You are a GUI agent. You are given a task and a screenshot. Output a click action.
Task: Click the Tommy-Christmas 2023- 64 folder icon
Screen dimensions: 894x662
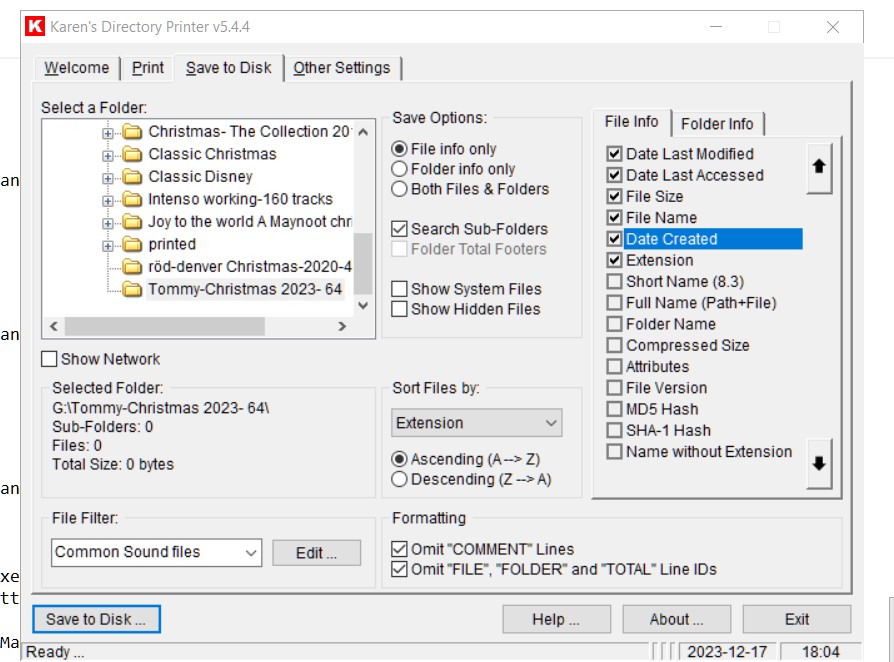click(x=132, y=290)
